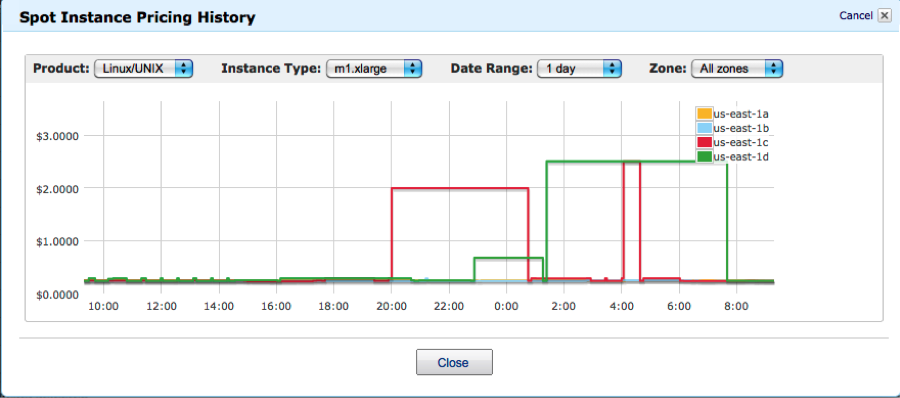Screen dimensions: 900x398
Task: Click the 20:00 x-axis time label
Action: coord(391,306)
